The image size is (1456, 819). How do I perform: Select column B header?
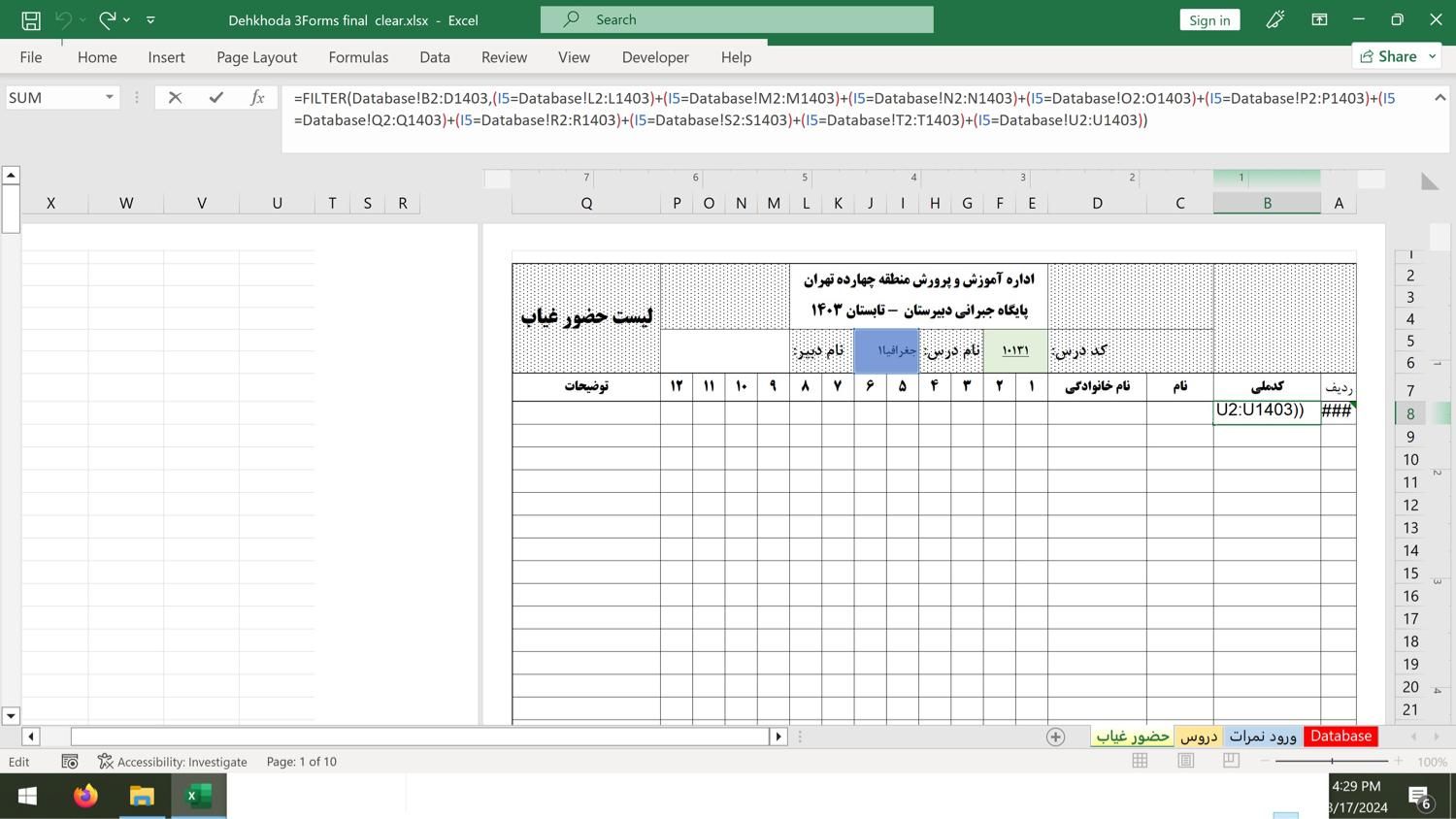(1267, 203)
